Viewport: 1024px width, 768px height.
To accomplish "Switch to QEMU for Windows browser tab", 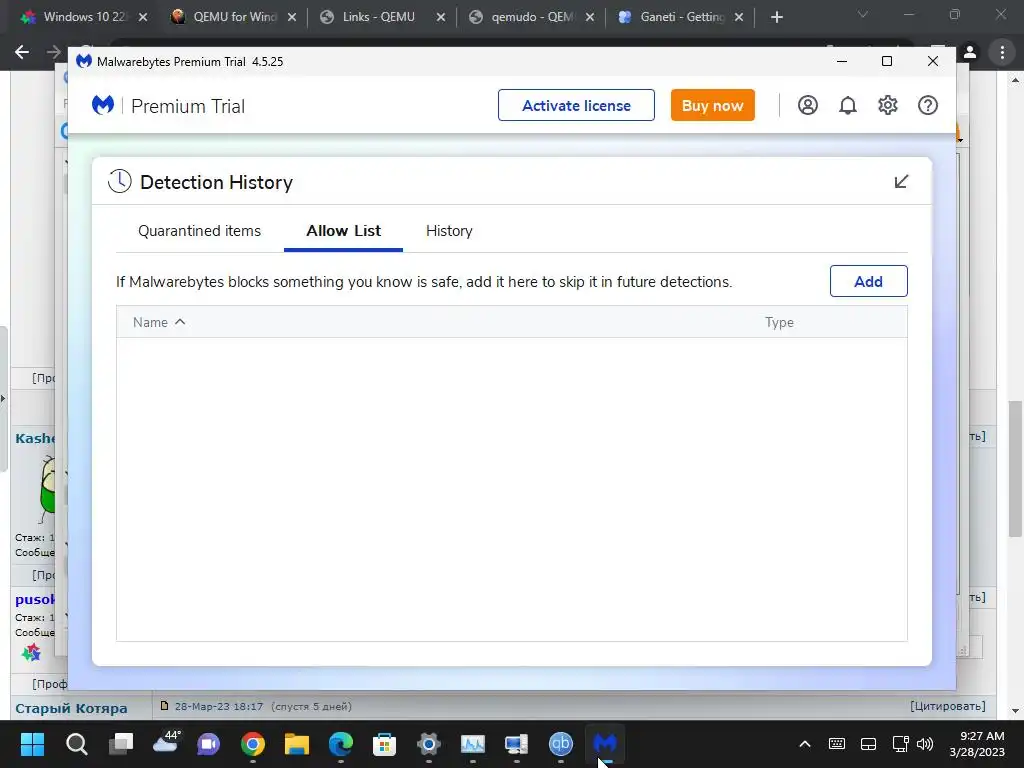I will 234,17.
